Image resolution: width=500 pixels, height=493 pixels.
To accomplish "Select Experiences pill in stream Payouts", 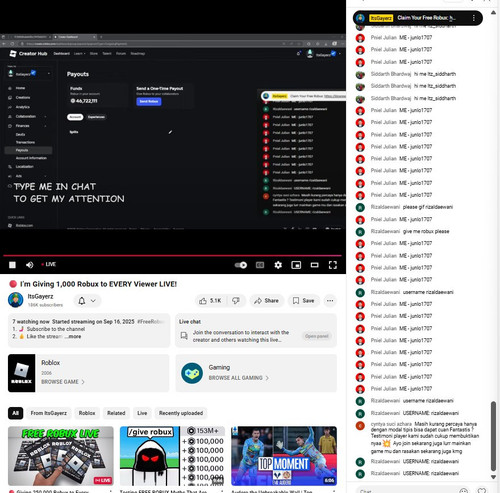I will point(96,117).
